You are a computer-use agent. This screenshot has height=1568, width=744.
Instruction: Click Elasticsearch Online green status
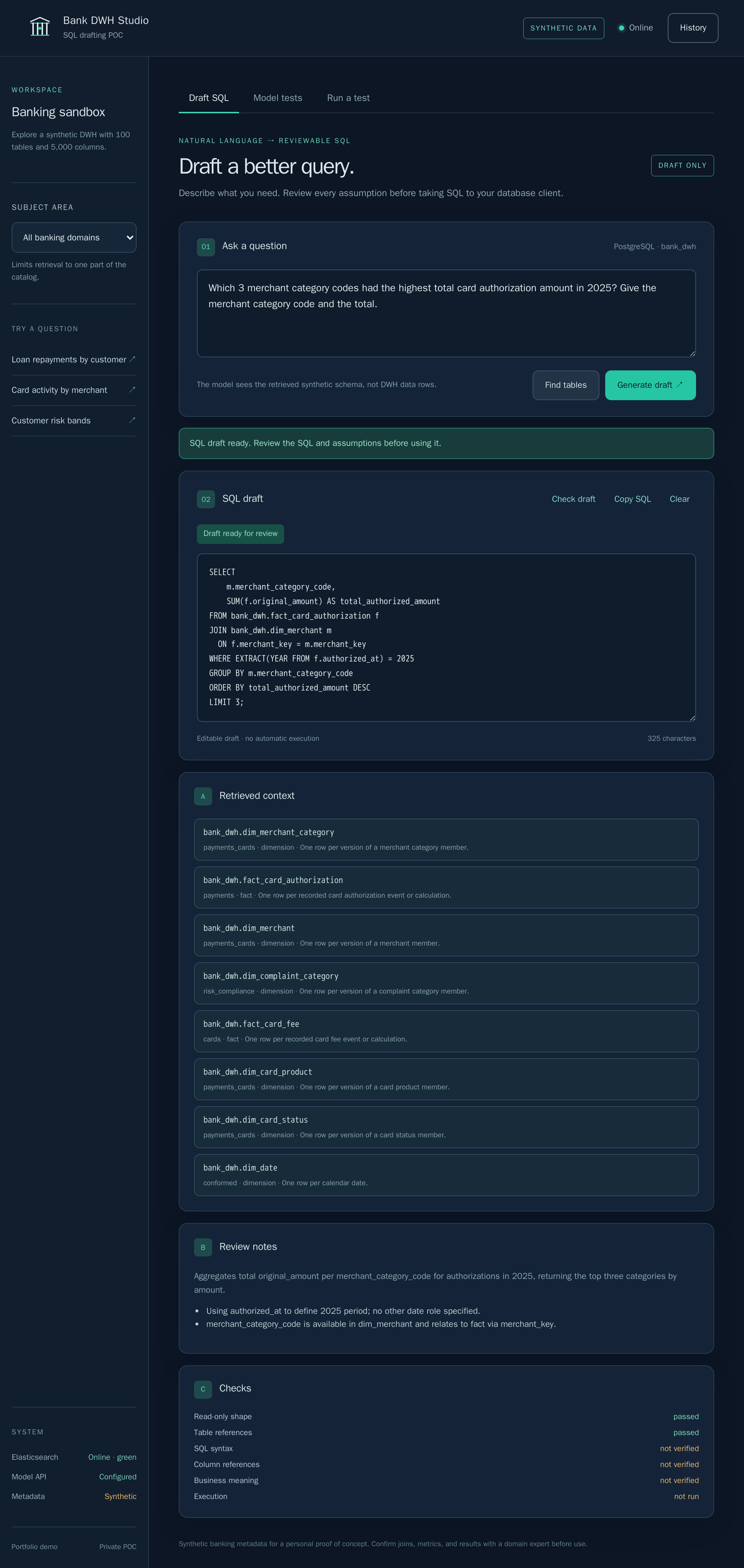112,1457
